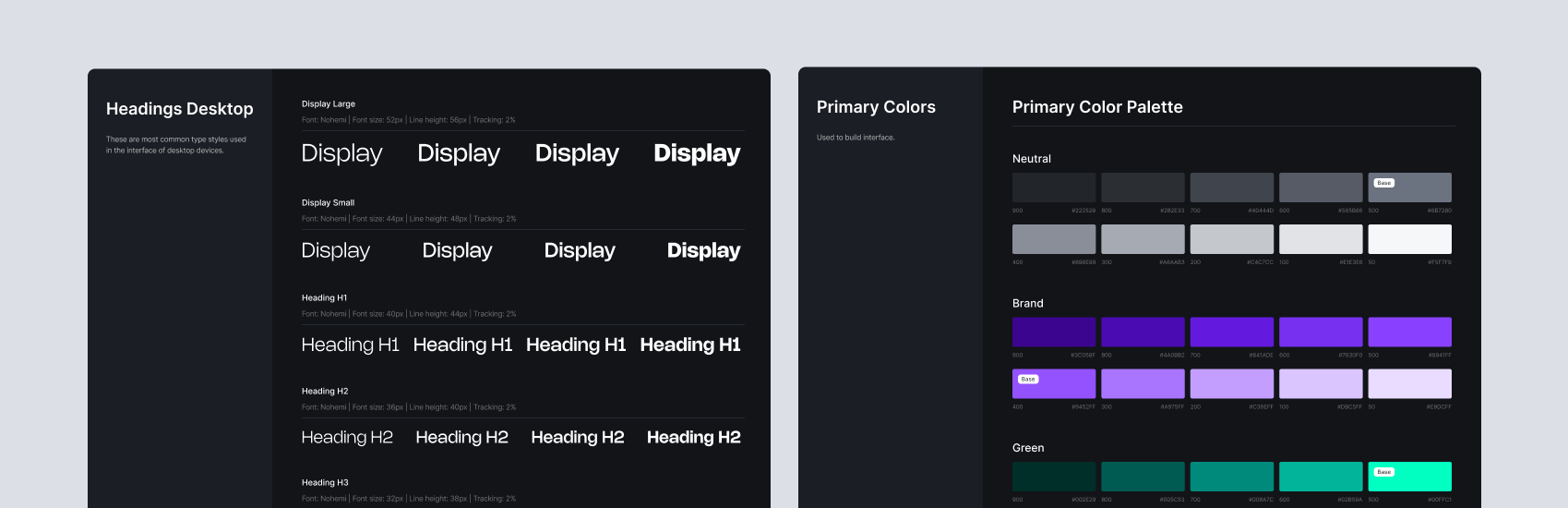The width and height of the screenshot is (1568, 508).
Task: Click the "#222529" hex value
Action: [1083, 211]
